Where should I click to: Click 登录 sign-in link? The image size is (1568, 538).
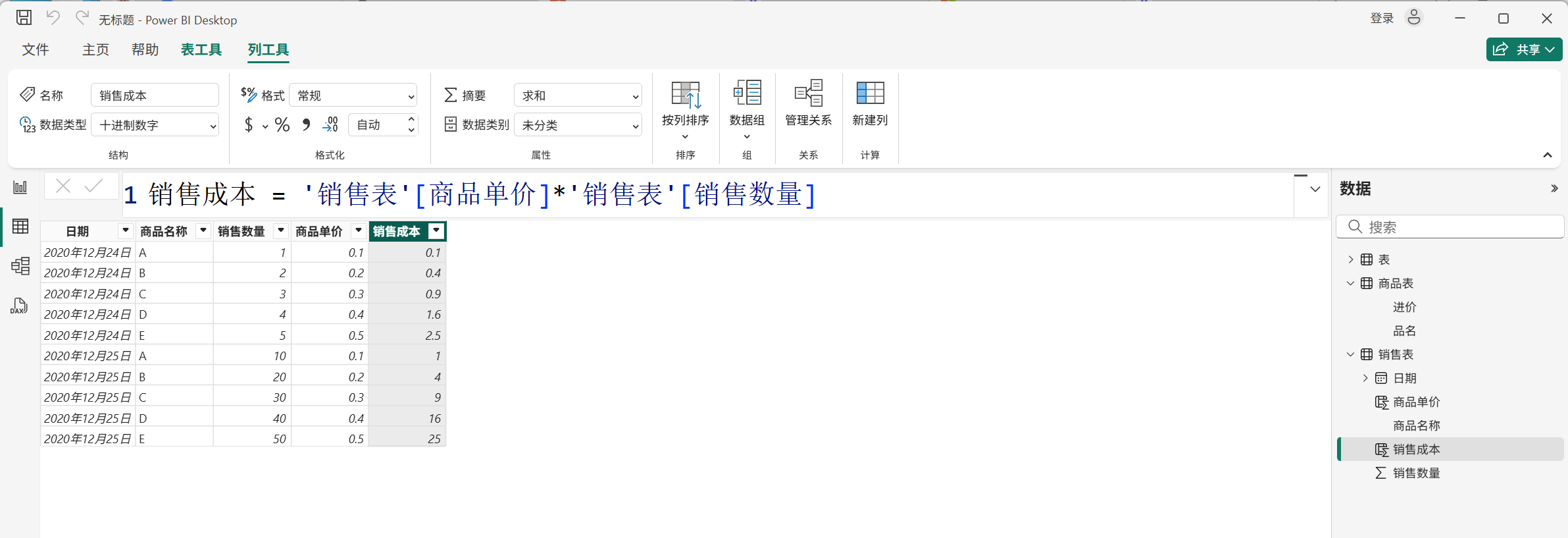(1382, 18)
